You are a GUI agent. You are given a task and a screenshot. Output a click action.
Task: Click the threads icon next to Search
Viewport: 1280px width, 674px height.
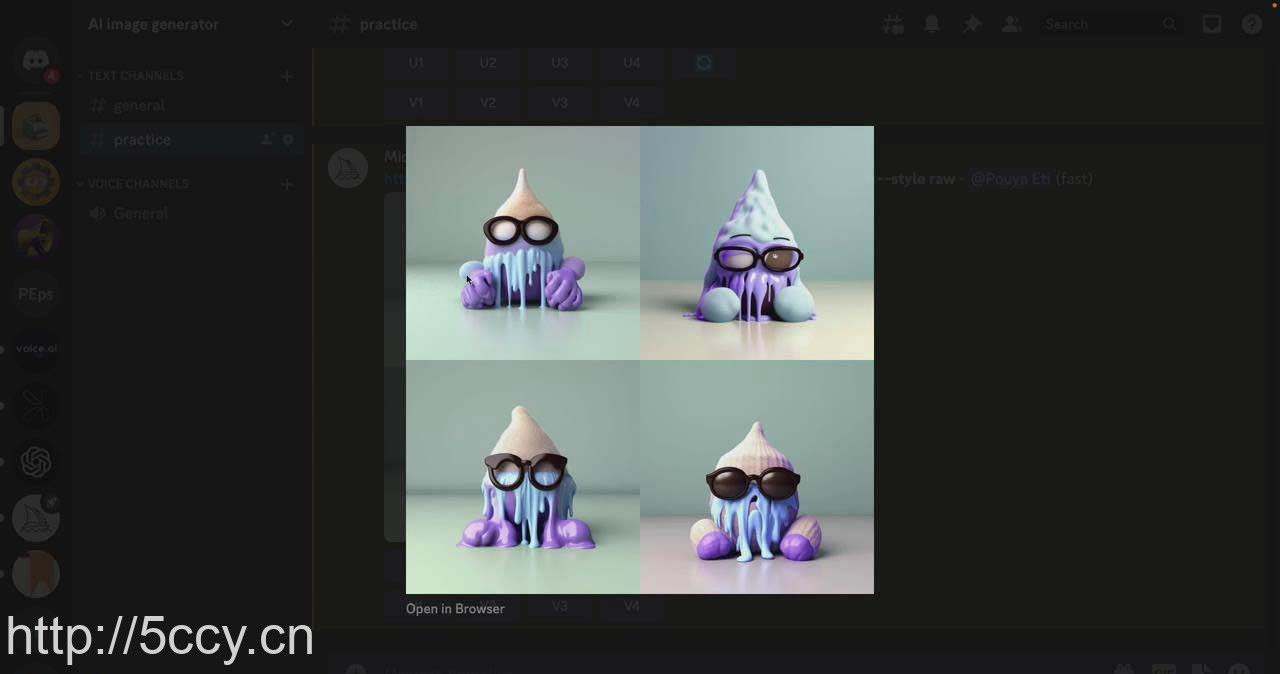(892, 23)
